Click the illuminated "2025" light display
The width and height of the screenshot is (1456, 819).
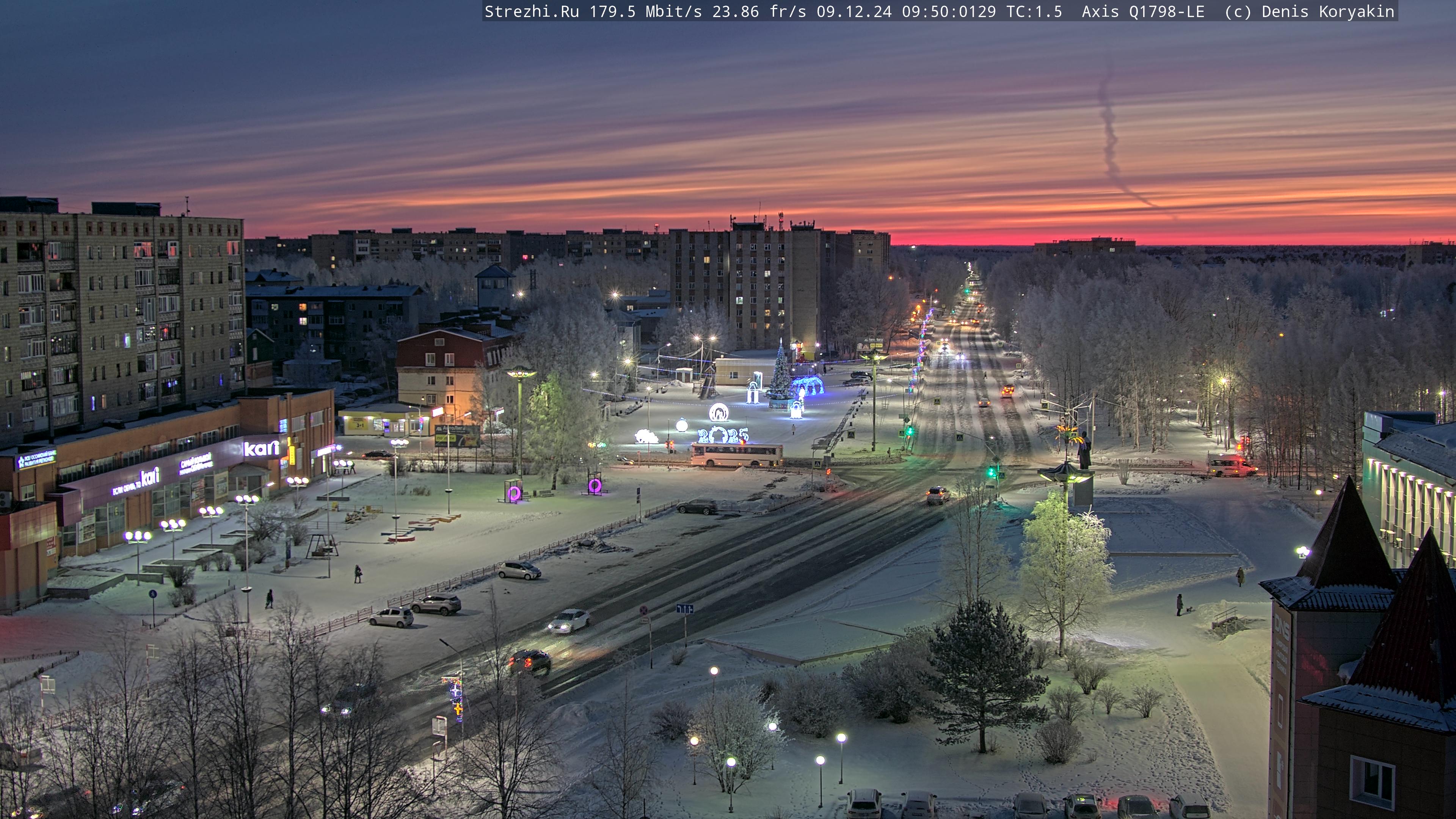click(723, 435)
